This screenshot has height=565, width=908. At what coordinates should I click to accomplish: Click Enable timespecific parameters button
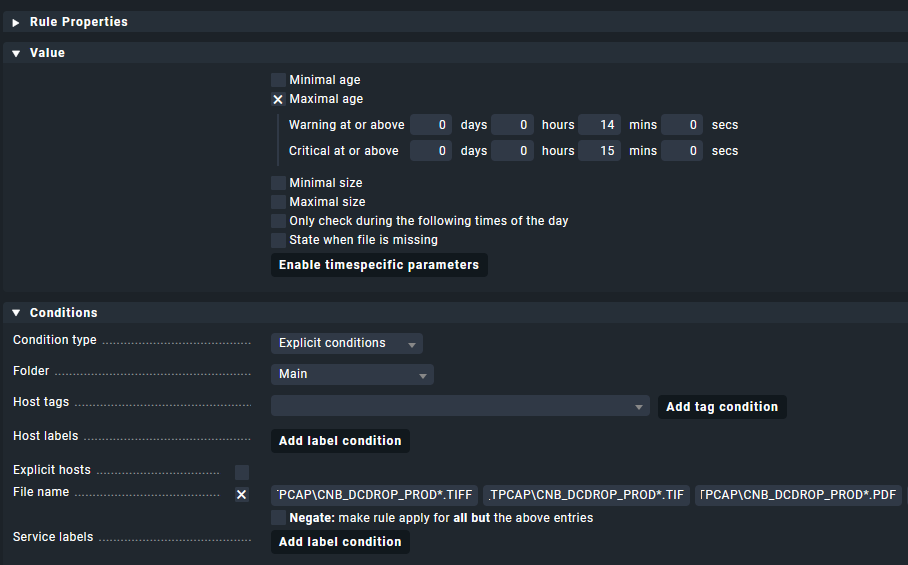point(379,265)
